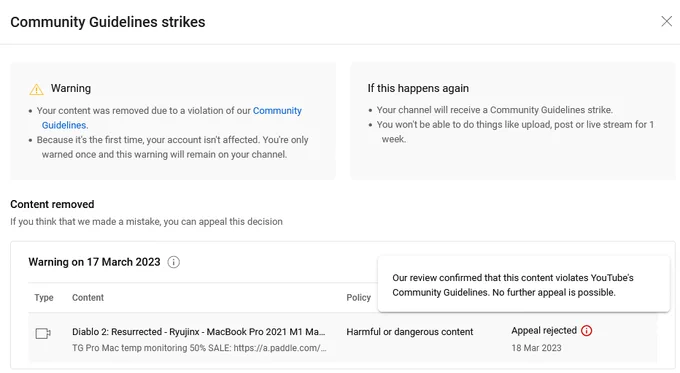
Task: Click red info icon beside Appeal rejected
Action: (586, 330)
